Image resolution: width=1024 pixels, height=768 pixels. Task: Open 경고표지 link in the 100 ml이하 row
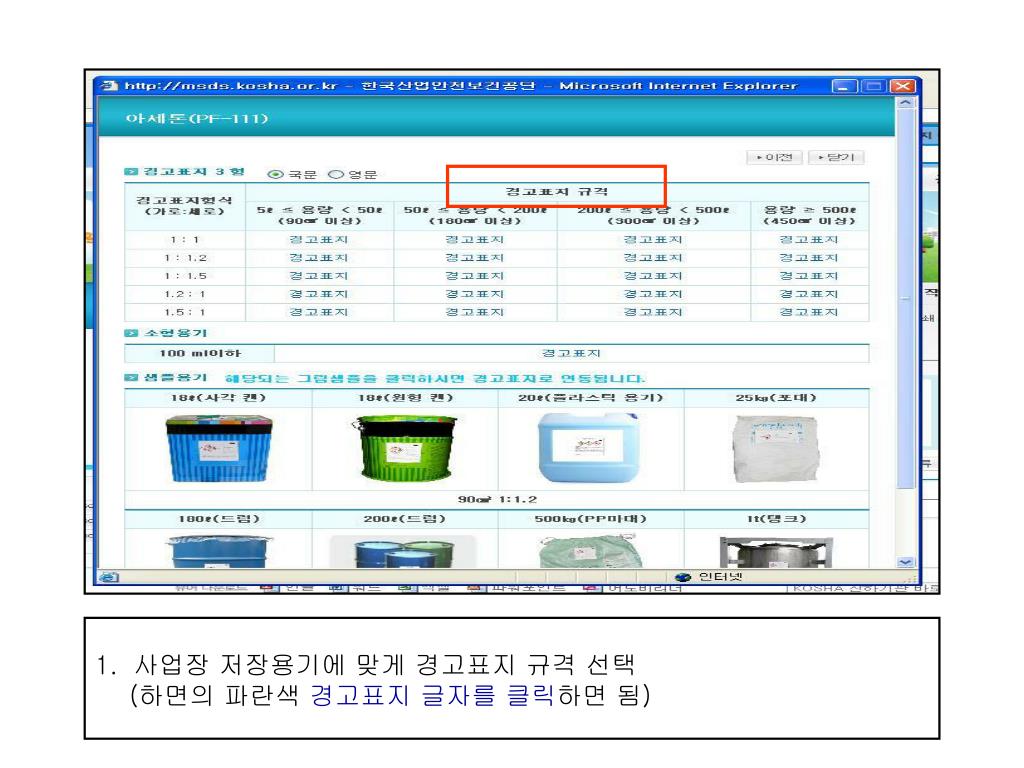(x=571, y=353)
